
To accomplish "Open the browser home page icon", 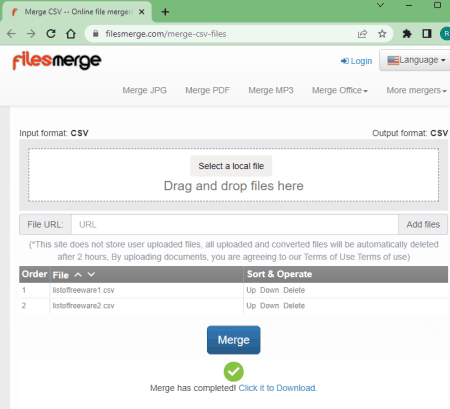I will click(x=71, y=34).
